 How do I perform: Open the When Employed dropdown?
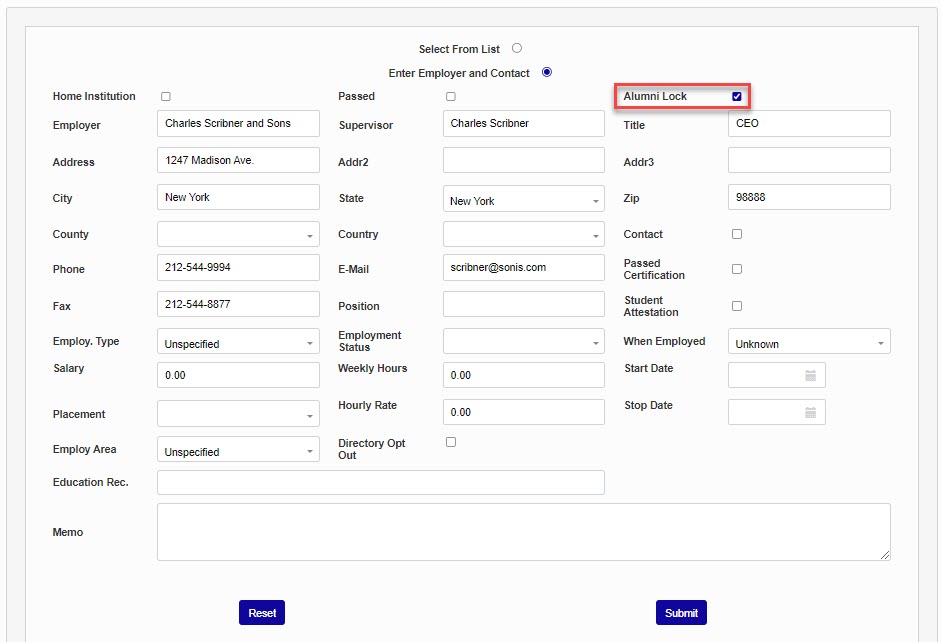click(x=808, y=342)
